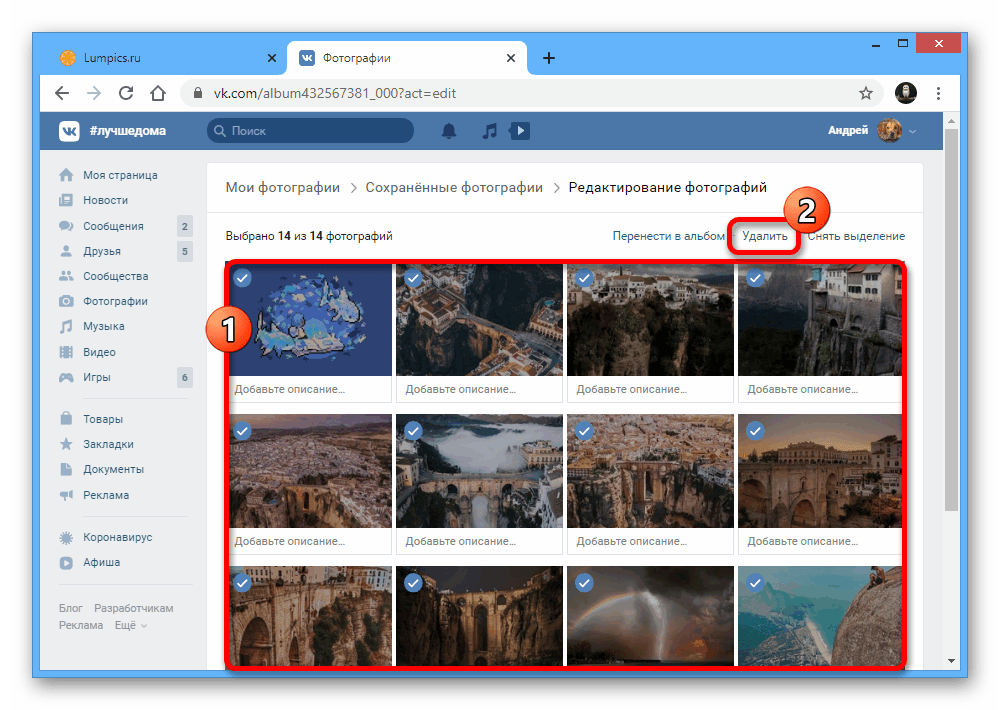1000x710 pixels.
Task: Click the video play icon in header
Action: coord(520,131)
